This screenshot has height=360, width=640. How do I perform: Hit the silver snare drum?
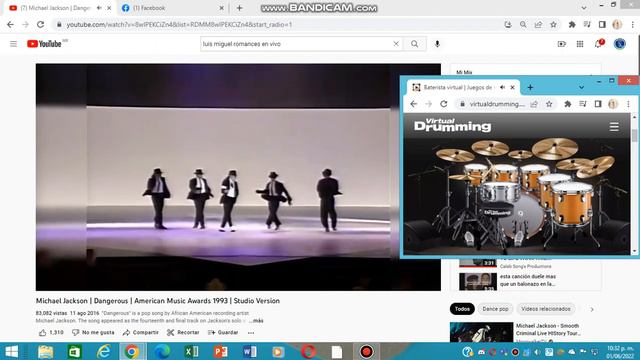500,193
